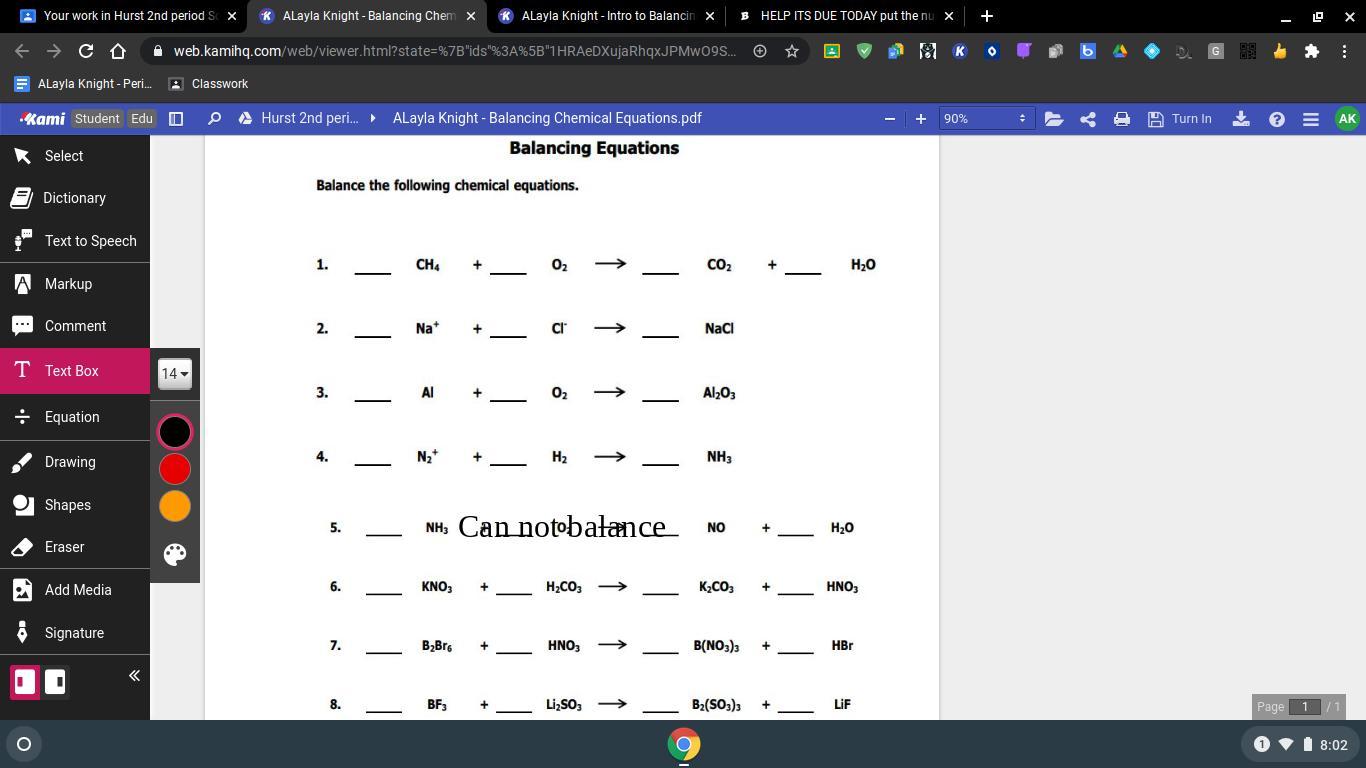This screenshot has width=1366, height=768.
Task: Click the Turn In button
Action: pyautogui.click(x=1180, y=119)
